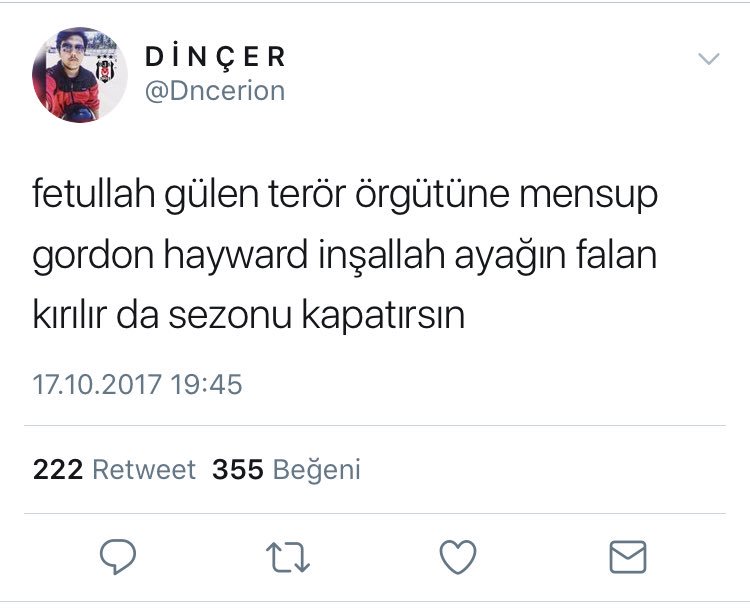Click the bold 222 count number
The width and height of the screenshot is (750, 611).
(x=58, y=469)
